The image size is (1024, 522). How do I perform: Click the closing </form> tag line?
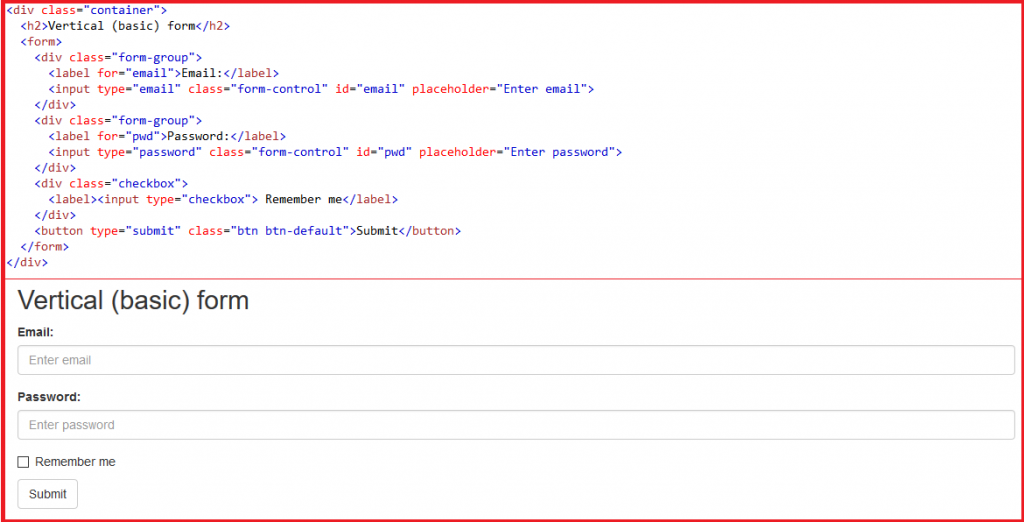point(44,247)
